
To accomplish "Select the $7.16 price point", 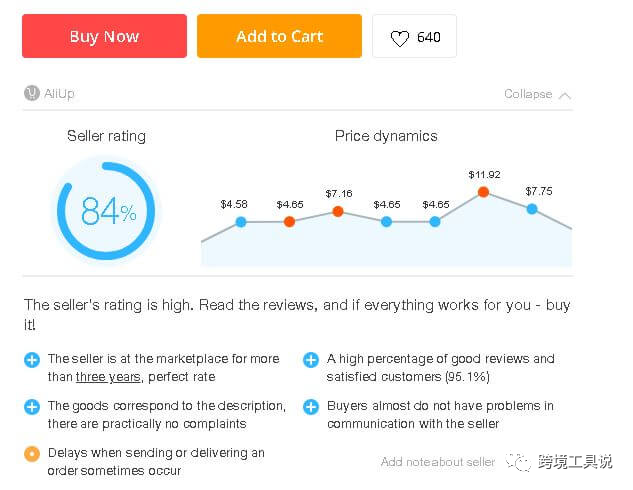I will [x=338, y=211].
